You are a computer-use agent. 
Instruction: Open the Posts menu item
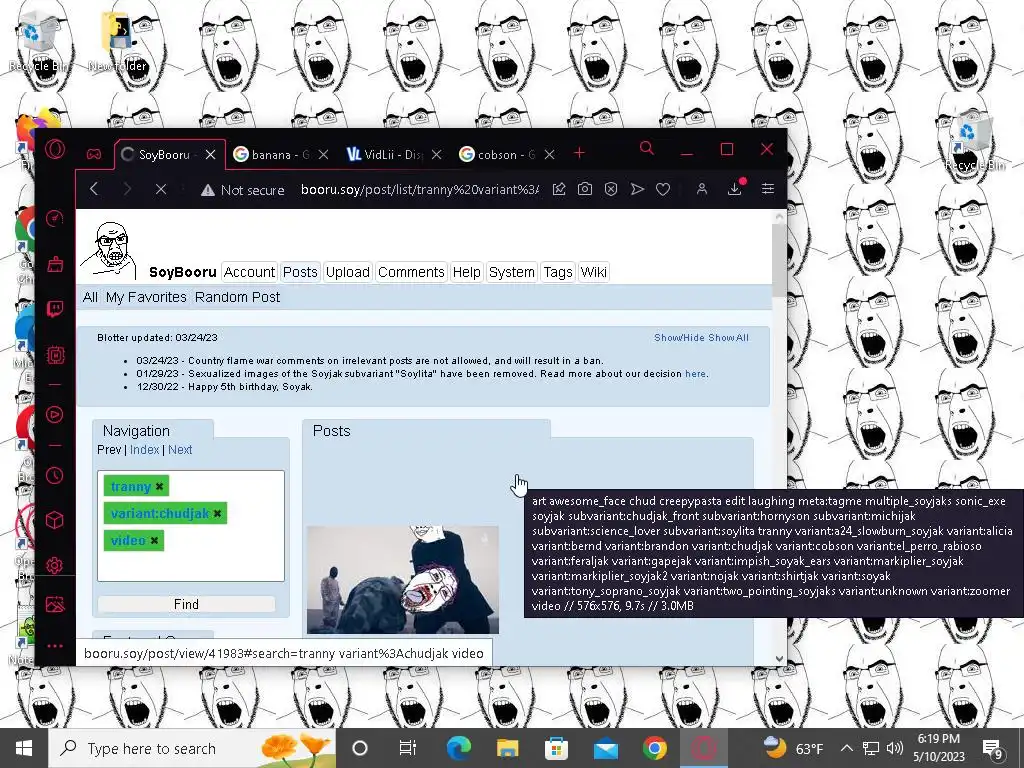tap(300, 272)
